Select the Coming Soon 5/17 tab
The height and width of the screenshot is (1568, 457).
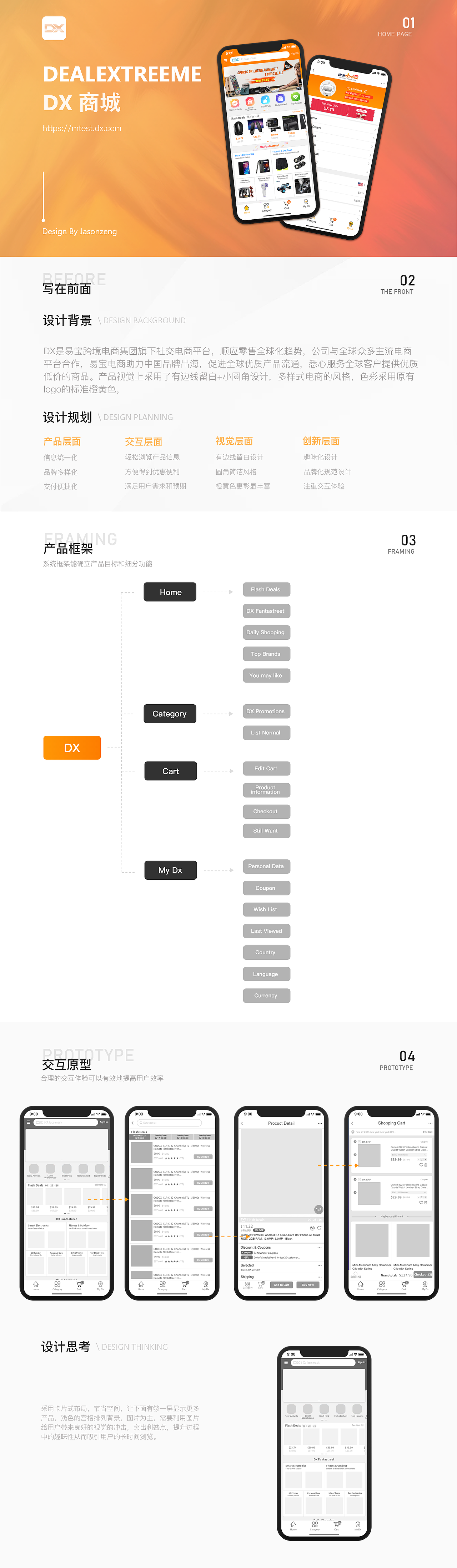(x=161, y=1137)
